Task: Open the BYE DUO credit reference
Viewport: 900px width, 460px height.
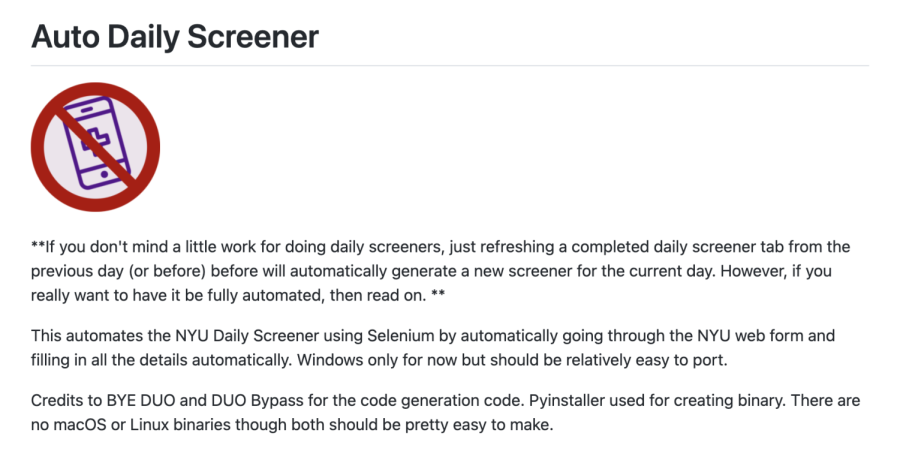Action: coord(142,400)
